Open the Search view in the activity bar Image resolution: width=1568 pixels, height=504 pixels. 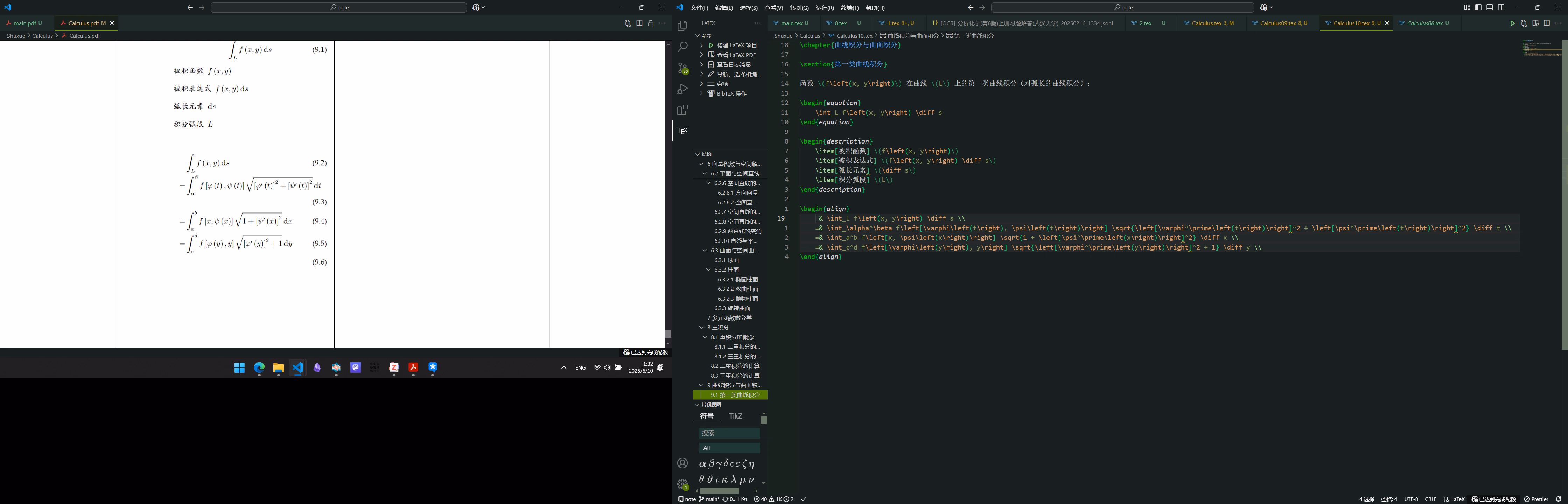(682, 47)
